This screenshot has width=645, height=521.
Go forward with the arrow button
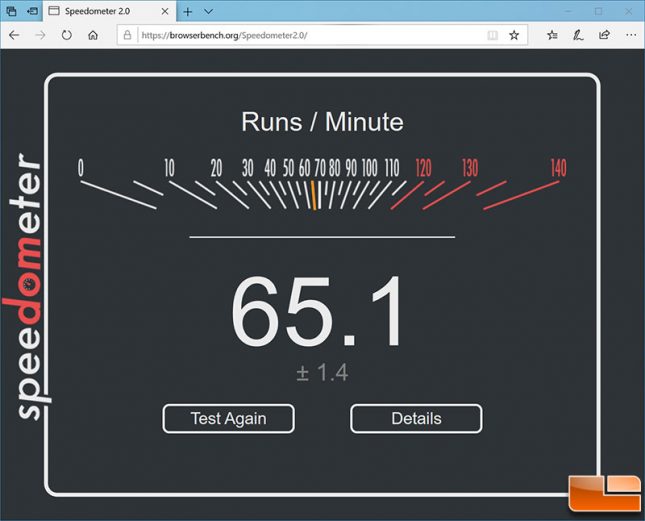tap(40, 35)
